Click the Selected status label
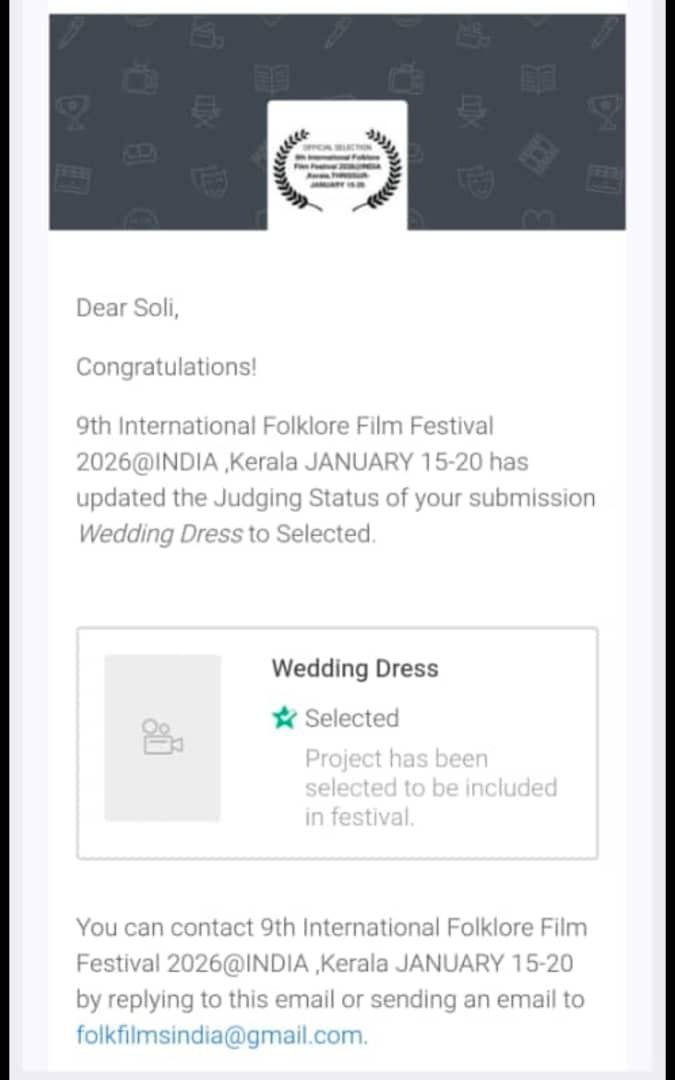This screenshot has width=675, height=1080. [x=351, y=718]
